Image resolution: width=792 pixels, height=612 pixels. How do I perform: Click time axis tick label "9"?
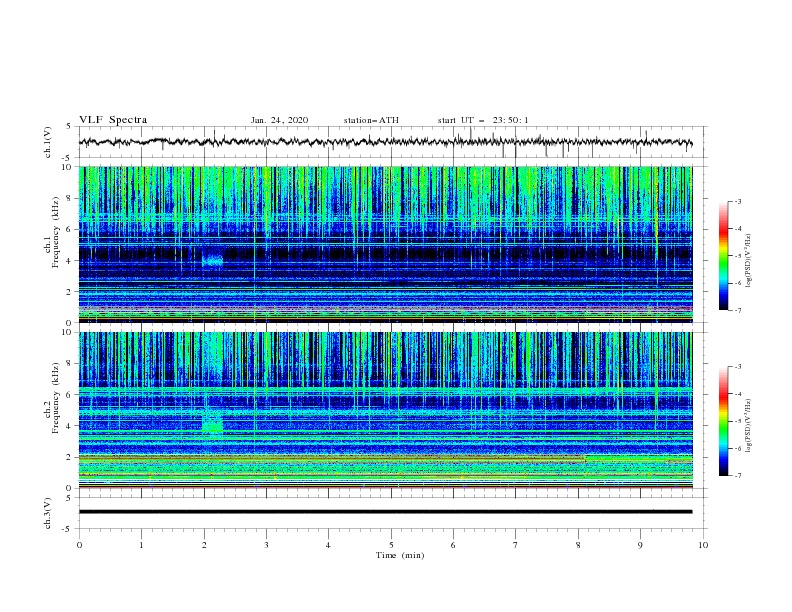click(640, 545)
